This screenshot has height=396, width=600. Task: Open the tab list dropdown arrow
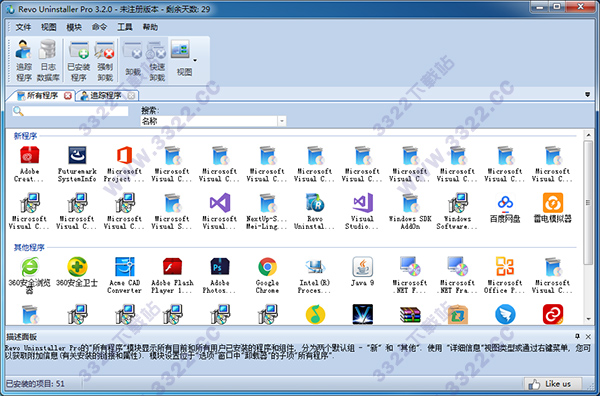(588, 94)
